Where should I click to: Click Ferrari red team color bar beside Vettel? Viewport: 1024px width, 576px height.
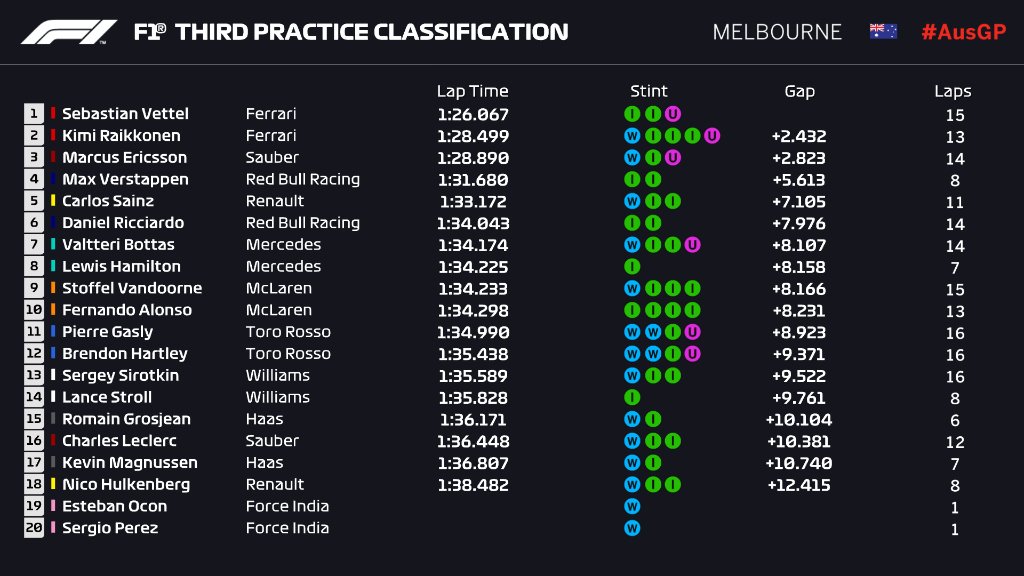click(53, 114)
